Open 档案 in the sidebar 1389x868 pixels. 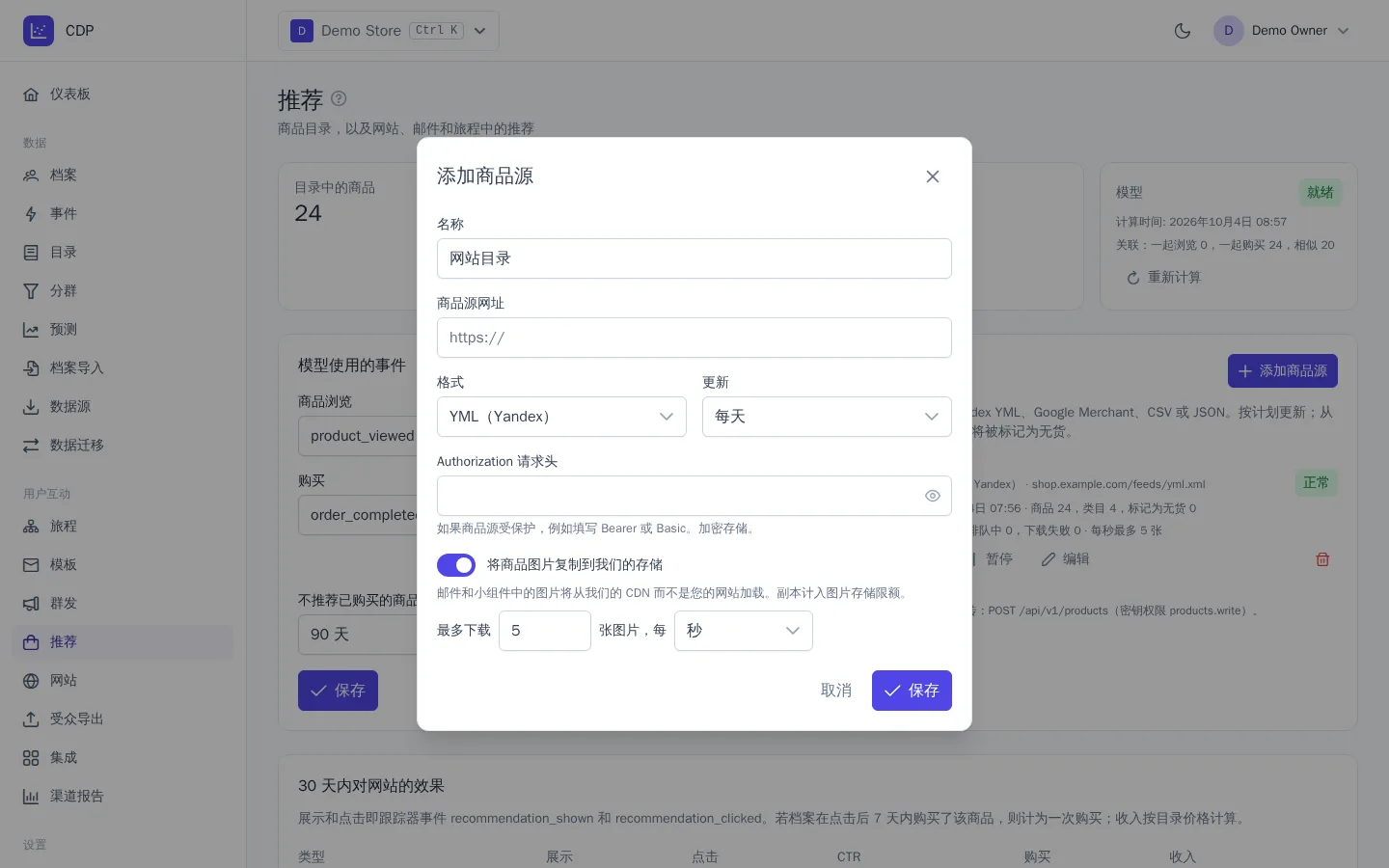[123, 176]
